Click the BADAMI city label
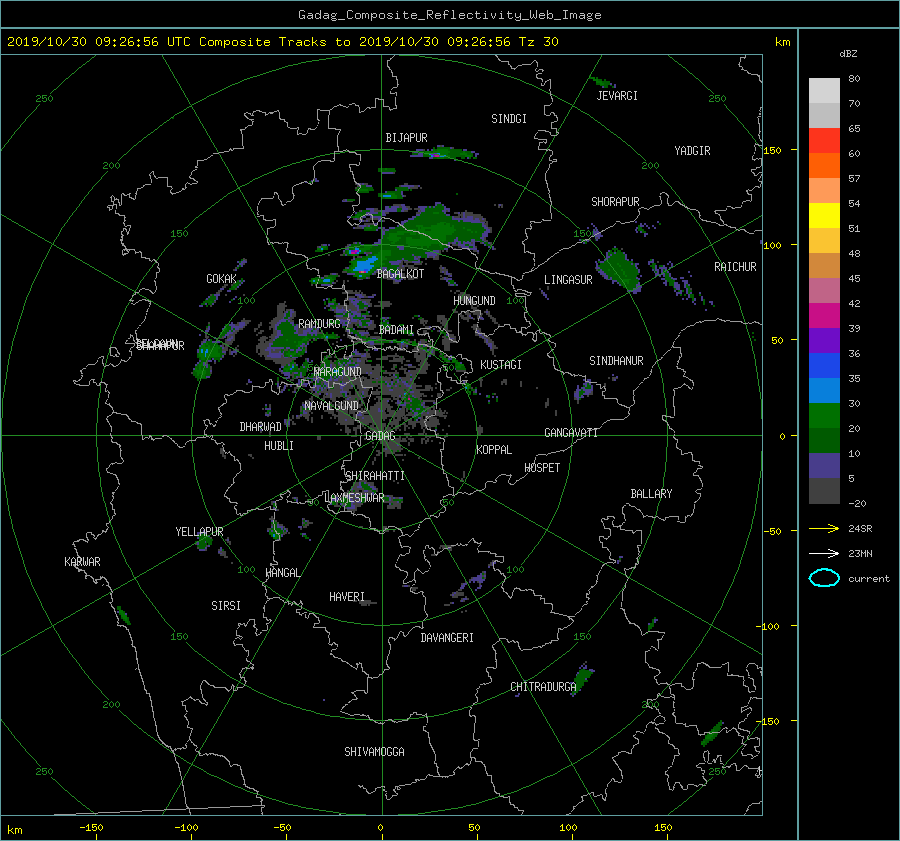The image size is (900, 841). point(396,330)
